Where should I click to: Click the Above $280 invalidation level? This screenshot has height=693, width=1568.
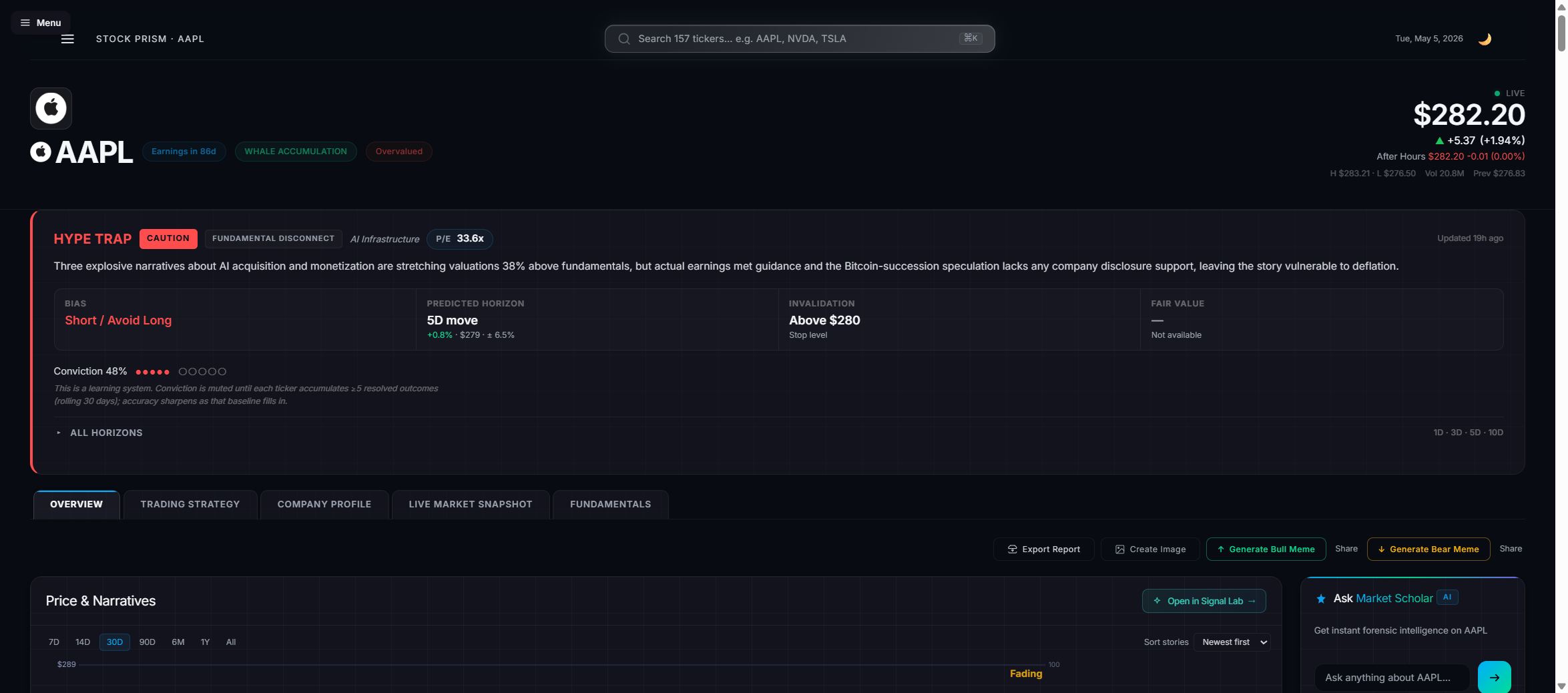point(824,320)
